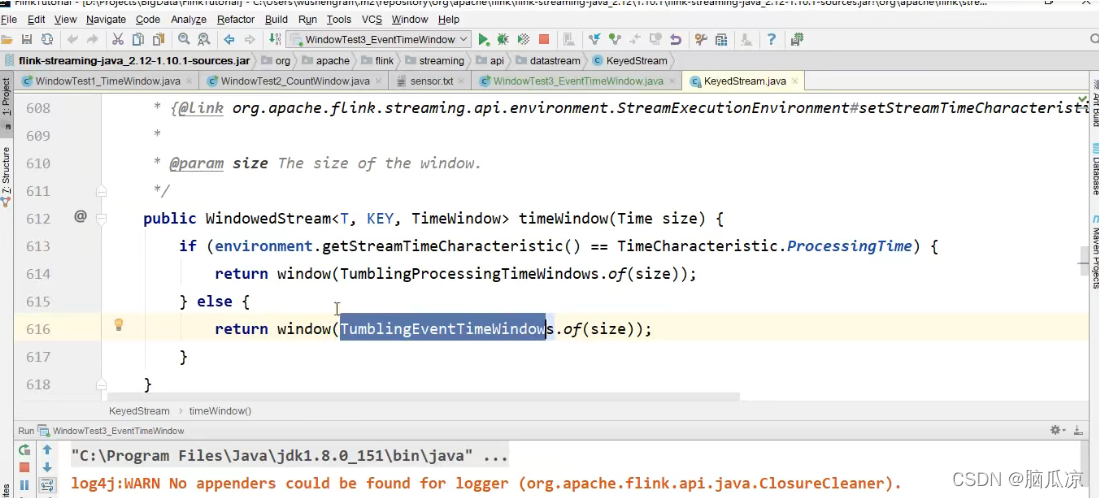Click the streaming breadcrumb folder

point(435,61)
